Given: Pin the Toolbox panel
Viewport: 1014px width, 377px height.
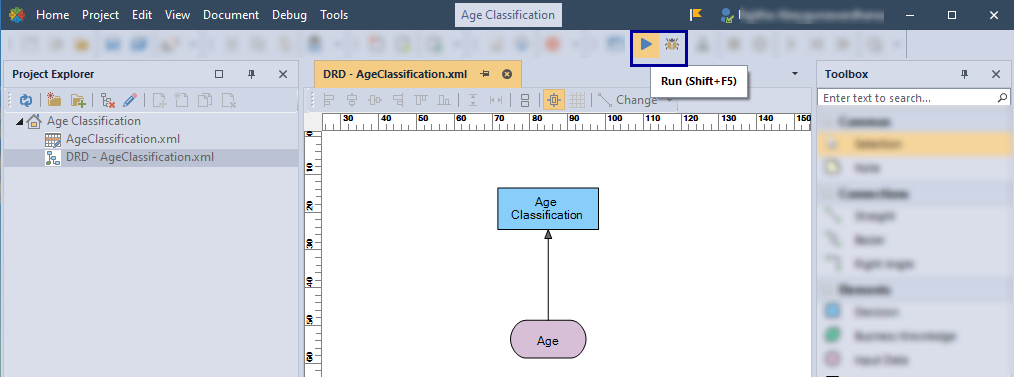Looking at the screenshot, I should (x=964, y=74).
